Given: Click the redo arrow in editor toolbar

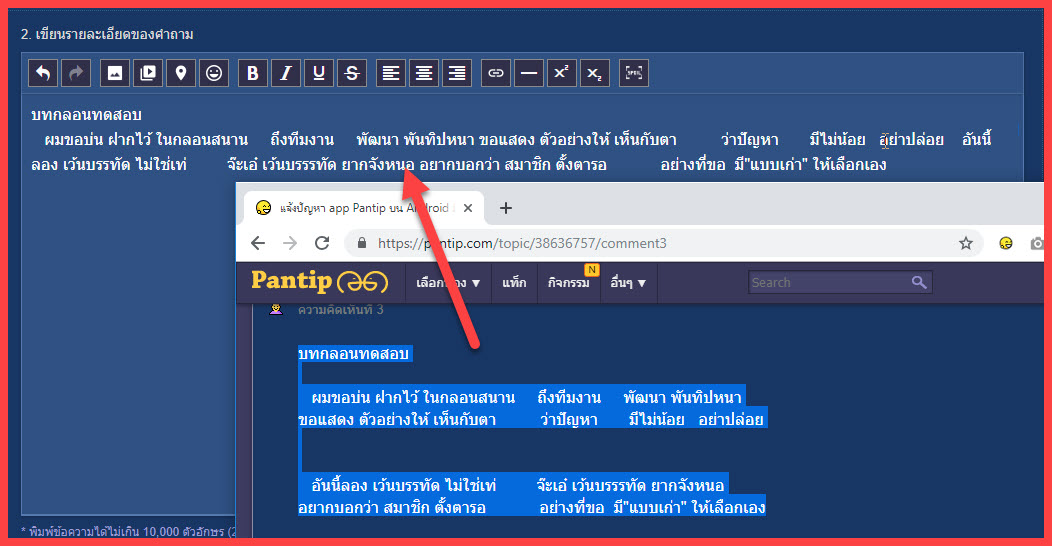Looking at the screenshot, I should click(x=76, y=73).
